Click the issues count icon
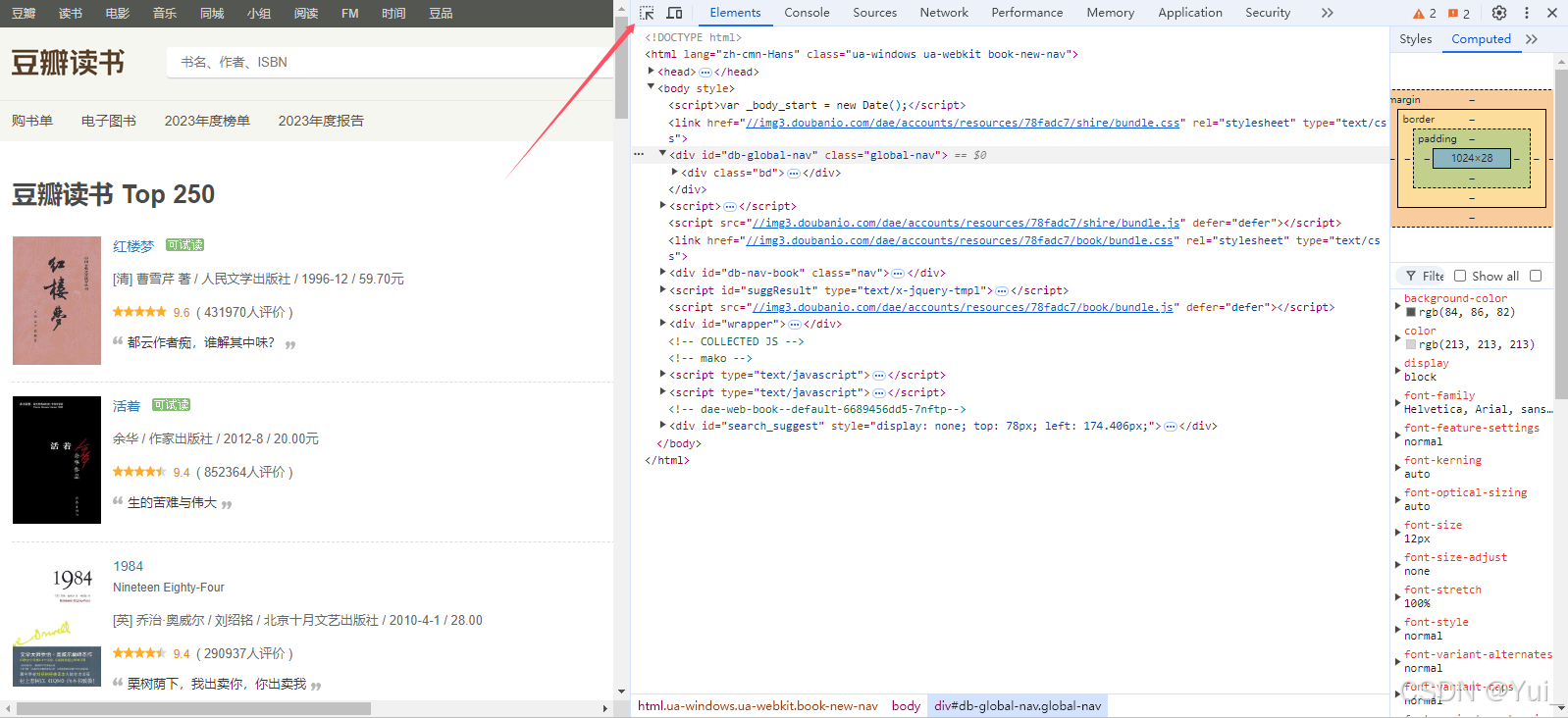This screenshot has width=1568, height=718. click(x=1459, y=13)
